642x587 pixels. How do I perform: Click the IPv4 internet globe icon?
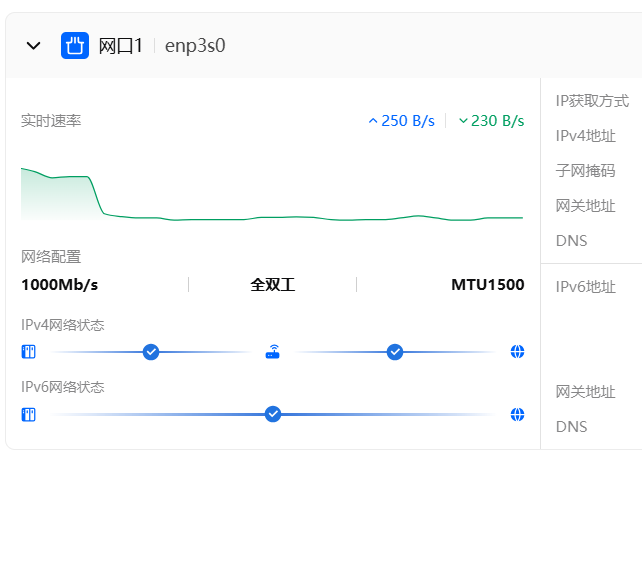click(x=517, y=352)
